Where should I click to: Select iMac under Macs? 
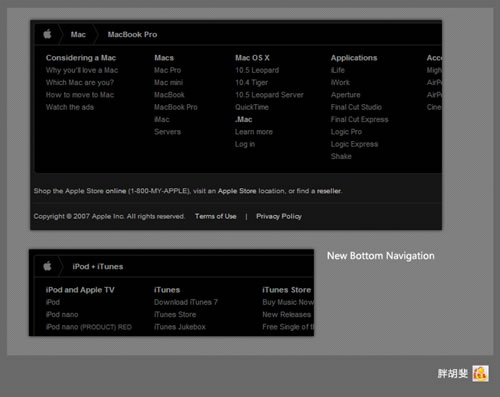pos(162,120)
